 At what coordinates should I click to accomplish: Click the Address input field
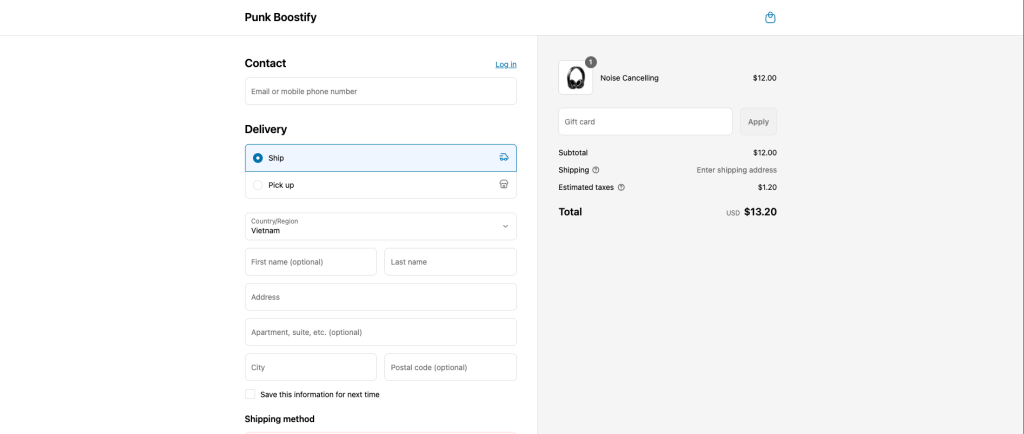[381, 297]
